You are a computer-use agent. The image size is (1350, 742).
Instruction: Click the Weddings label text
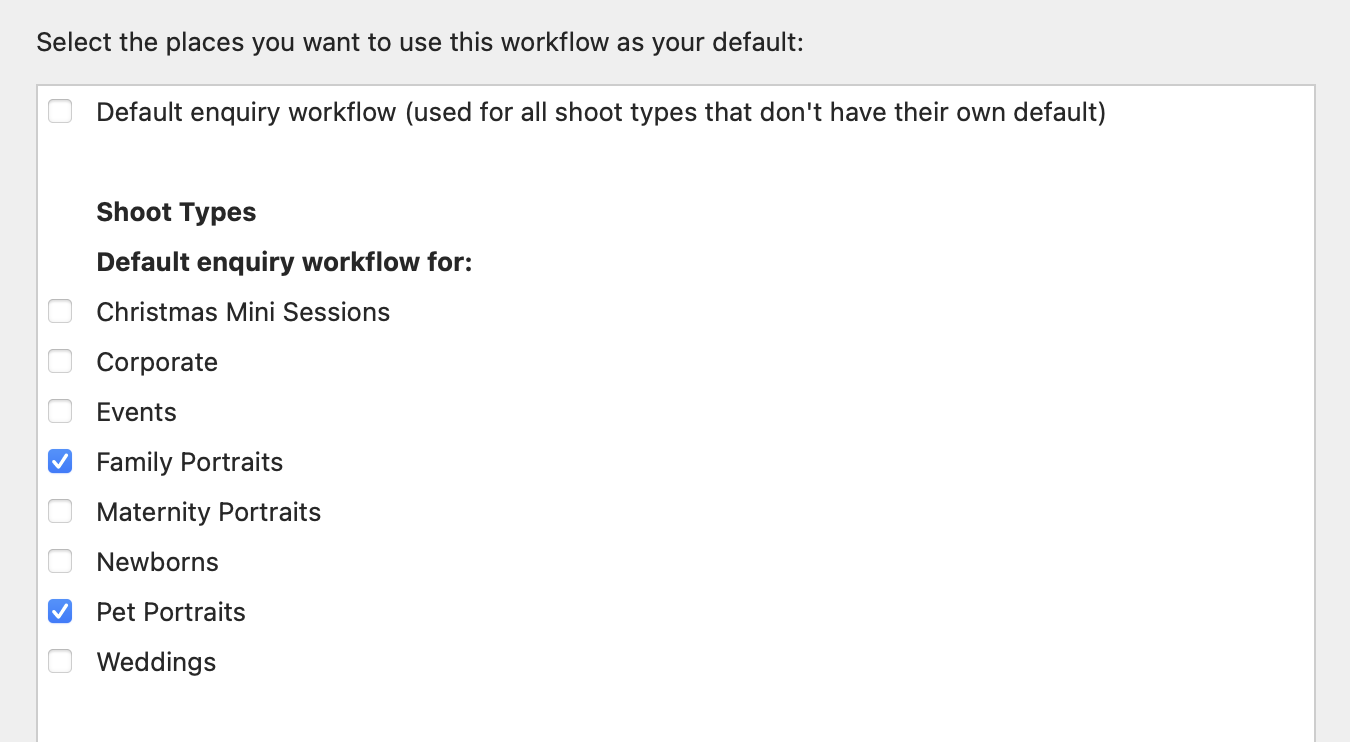point(156,662)
